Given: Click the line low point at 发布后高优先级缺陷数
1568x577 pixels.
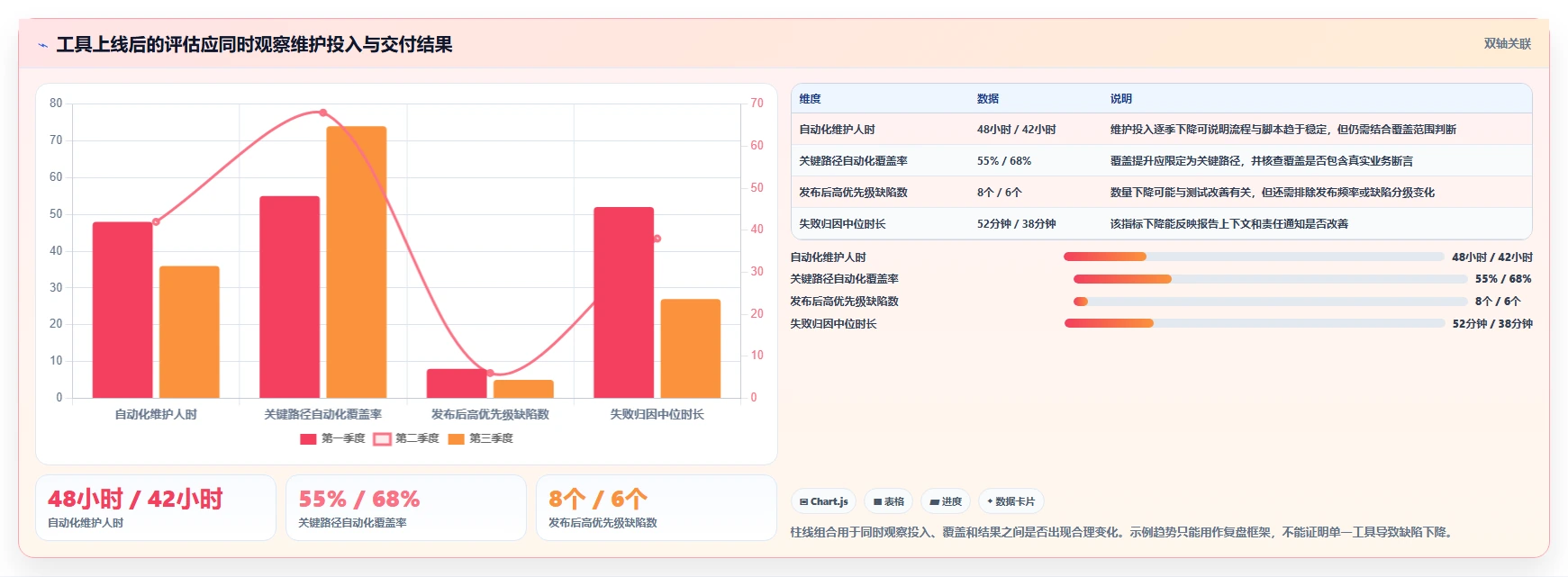Looking at the screenshot, I should pos(490,373).
